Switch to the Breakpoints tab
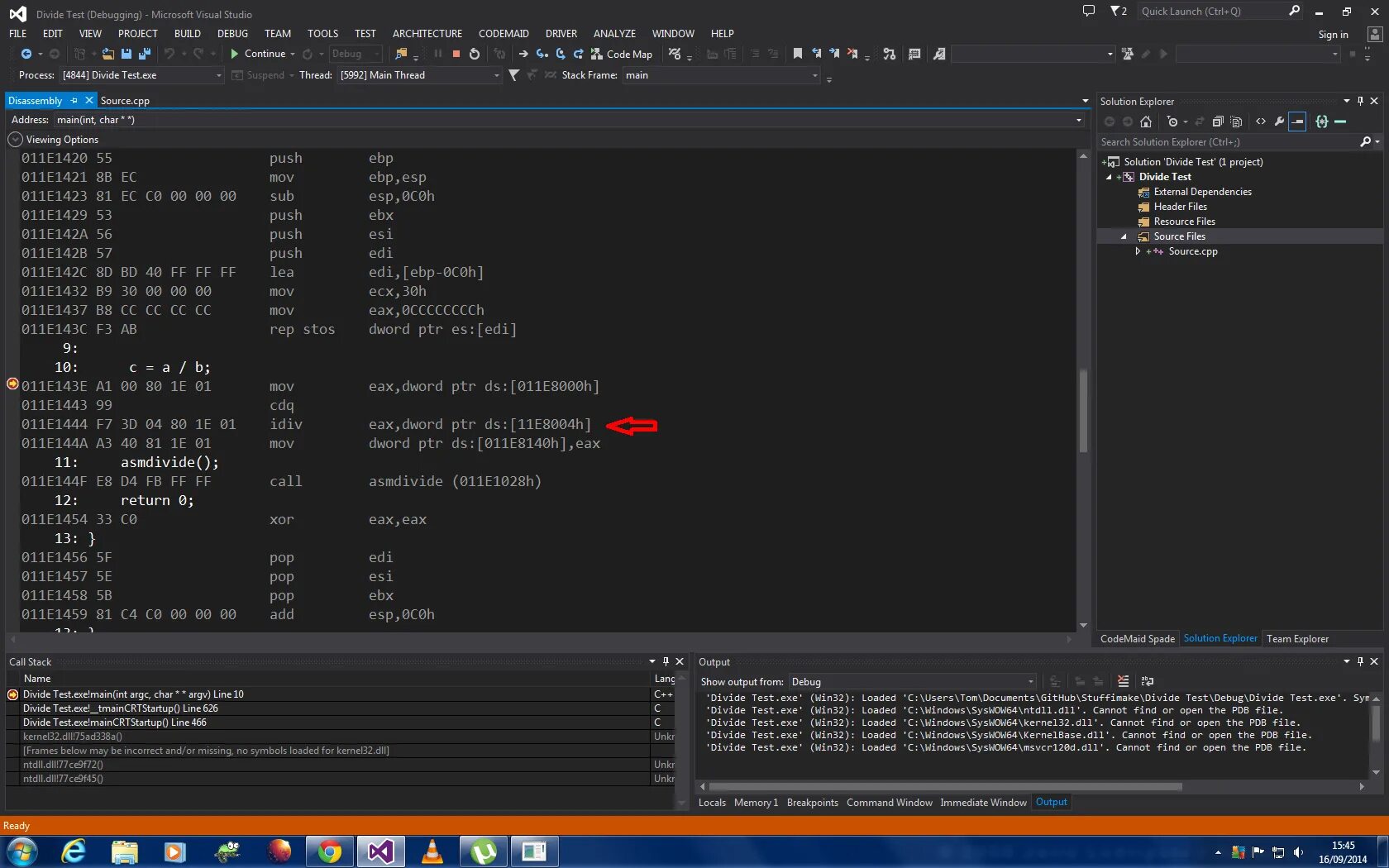Image resolution: width=1389 pixels, height=868 pixels. click(812, 803)
